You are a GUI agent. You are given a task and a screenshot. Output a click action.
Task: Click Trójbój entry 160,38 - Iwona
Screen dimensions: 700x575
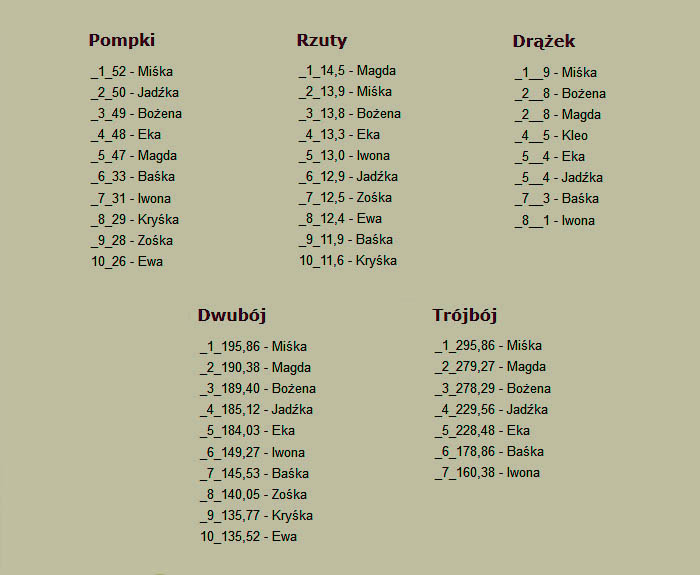coord(488,473)
